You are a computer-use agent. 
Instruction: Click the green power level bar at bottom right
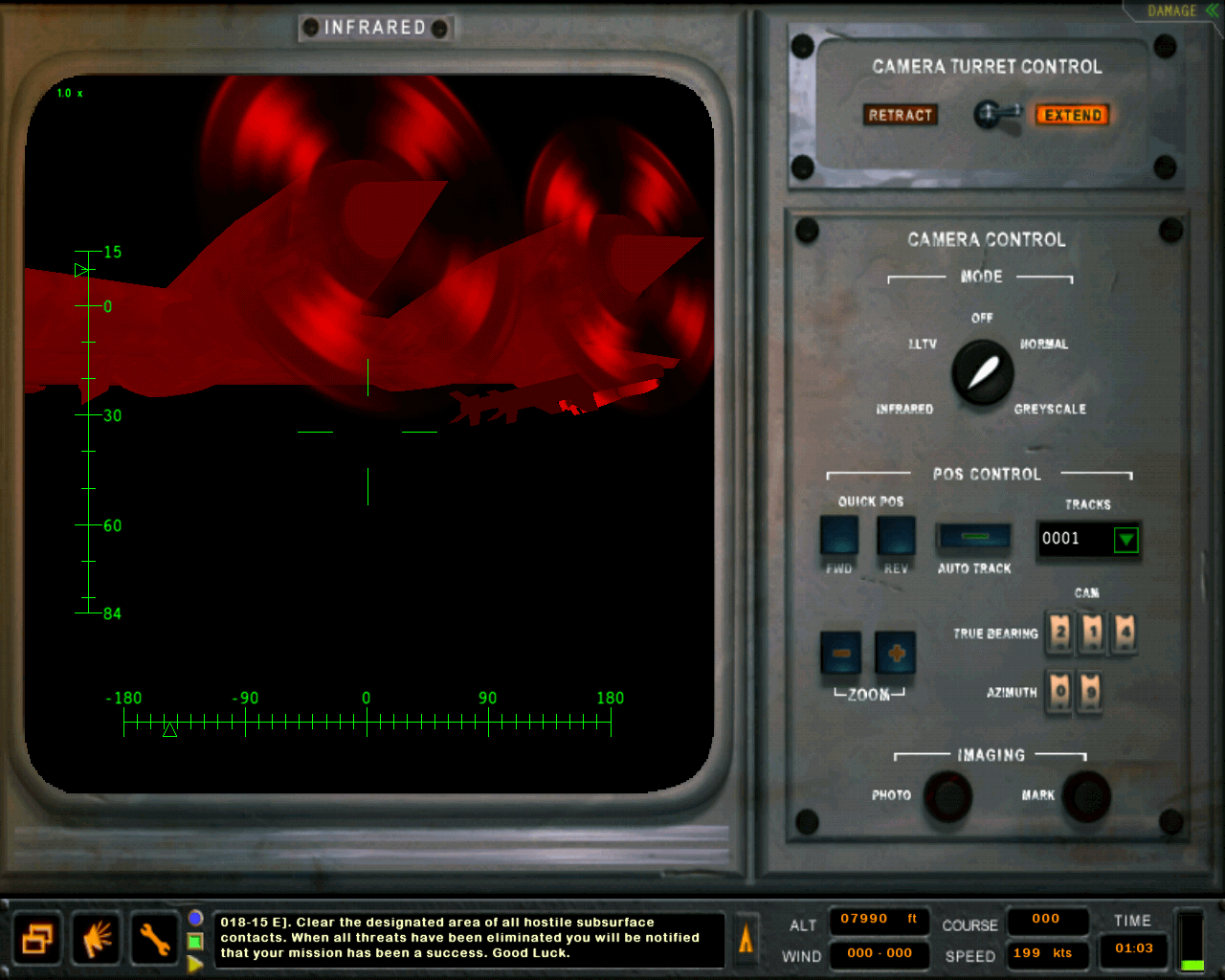click(1192, 964)
